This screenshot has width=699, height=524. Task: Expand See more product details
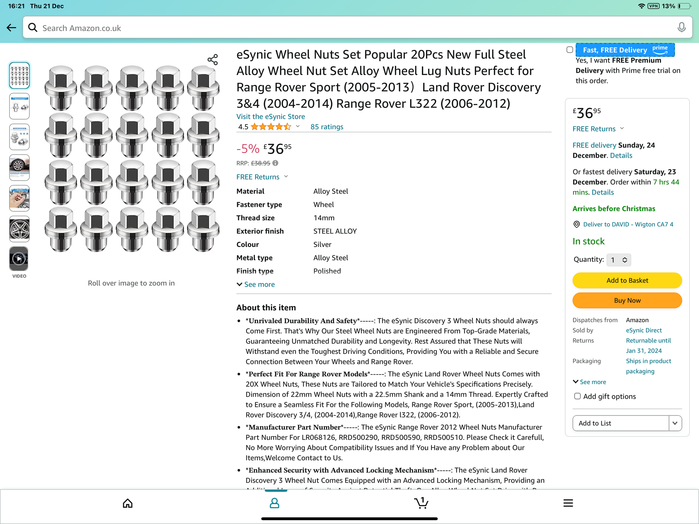coord(256,285)
